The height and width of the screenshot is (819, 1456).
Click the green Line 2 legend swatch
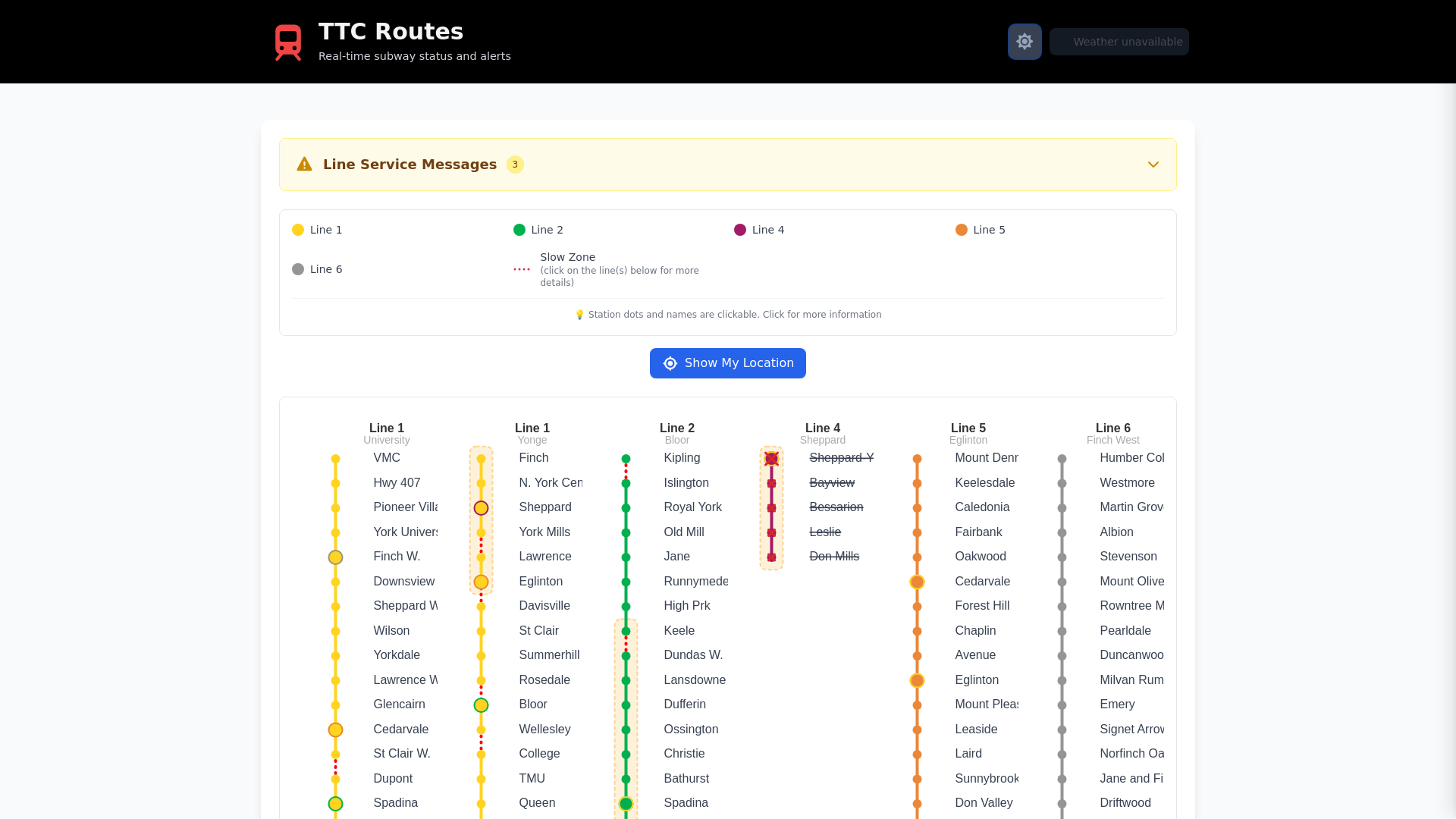coord(519,230)
